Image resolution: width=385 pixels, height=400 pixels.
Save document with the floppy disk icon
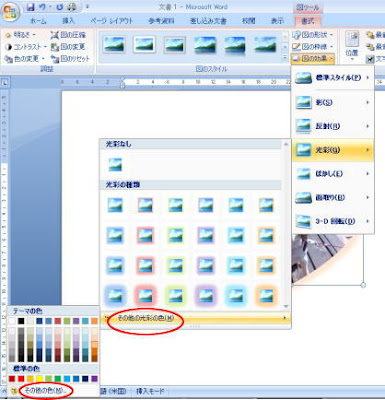(31, 7)
